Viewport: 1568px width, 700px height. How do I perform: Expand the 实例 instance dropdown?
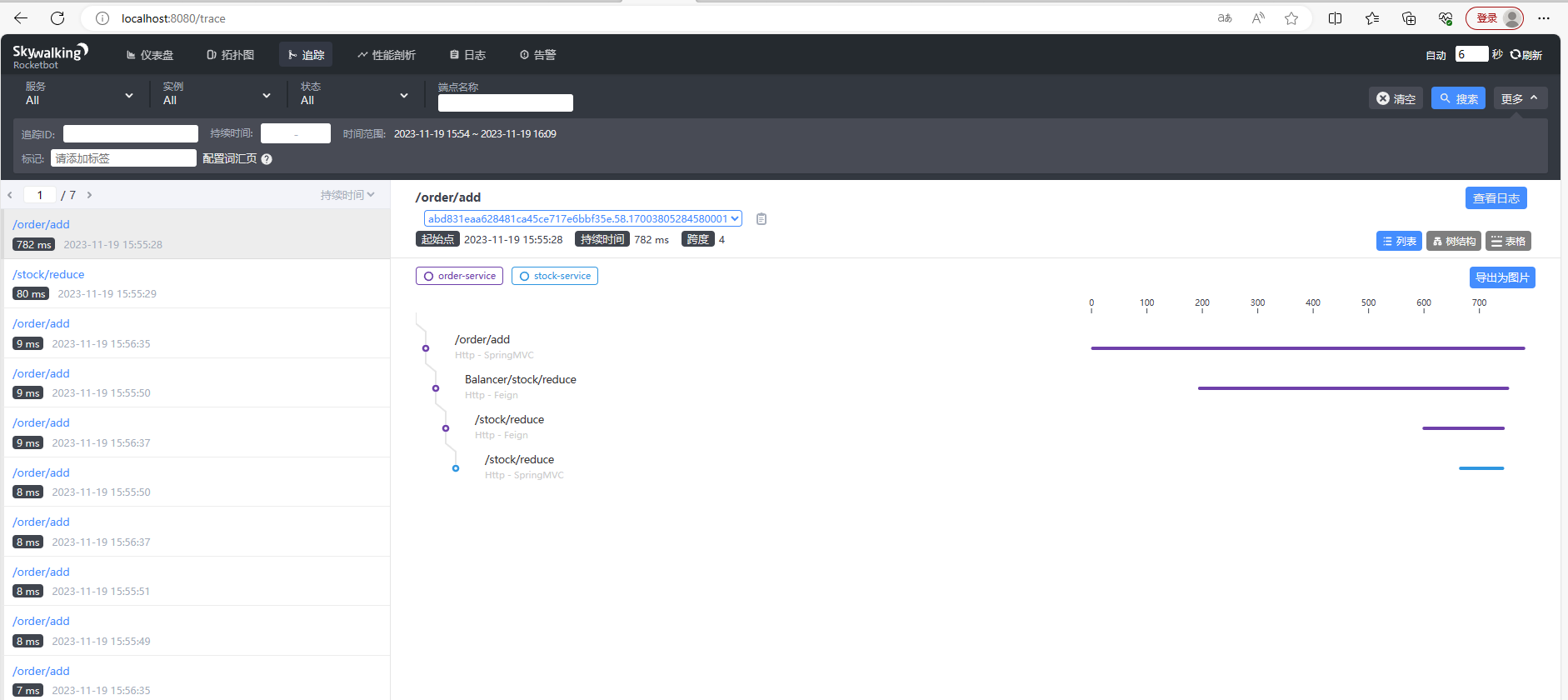click(x=217, y=93)
